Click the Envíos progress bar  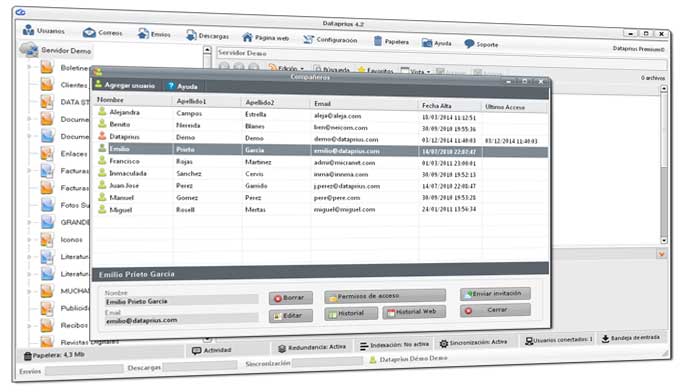click(84, 369)
